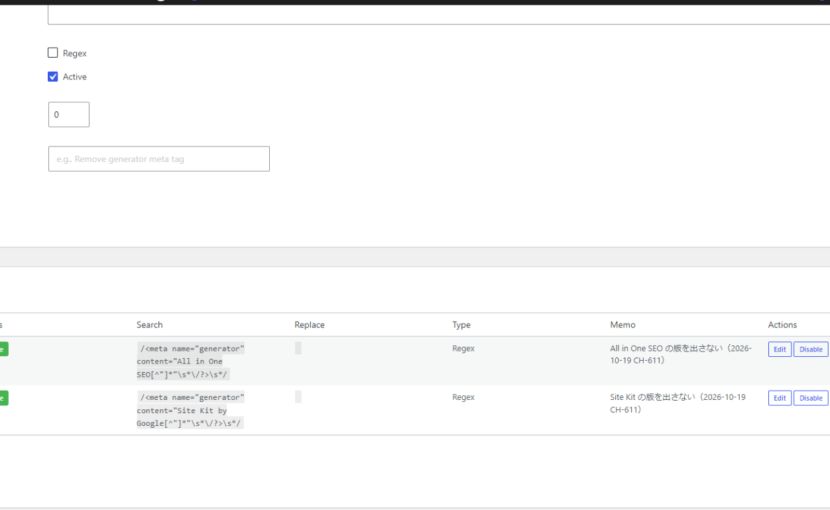Click the Memo column header

pyautogui.click(x=622, y=325)
